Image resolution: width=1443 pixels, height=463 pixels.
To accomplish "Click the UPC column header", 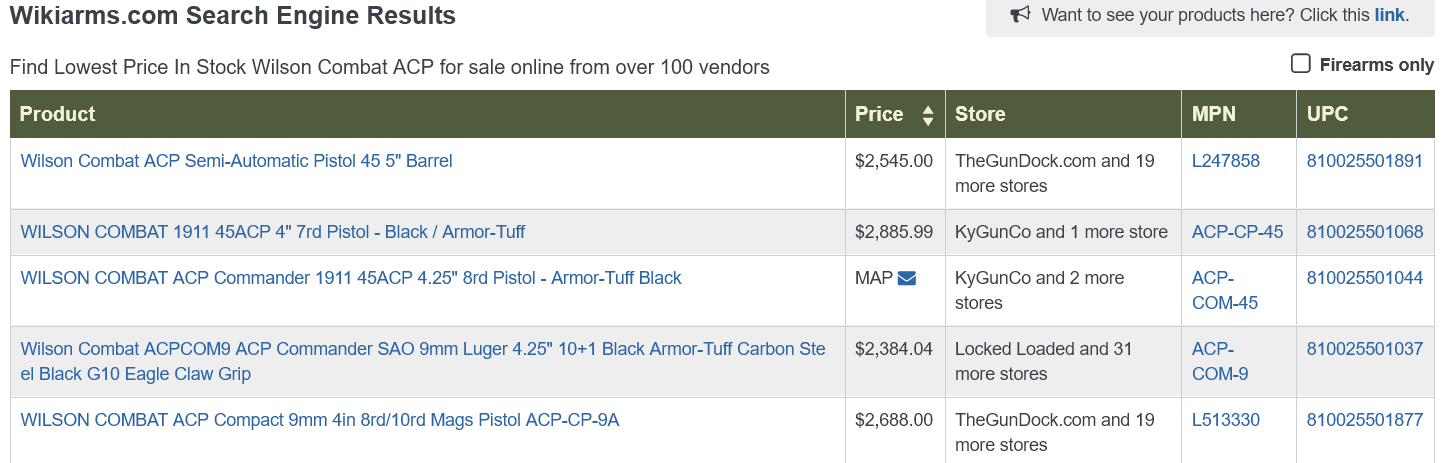I will point(1328,114).
